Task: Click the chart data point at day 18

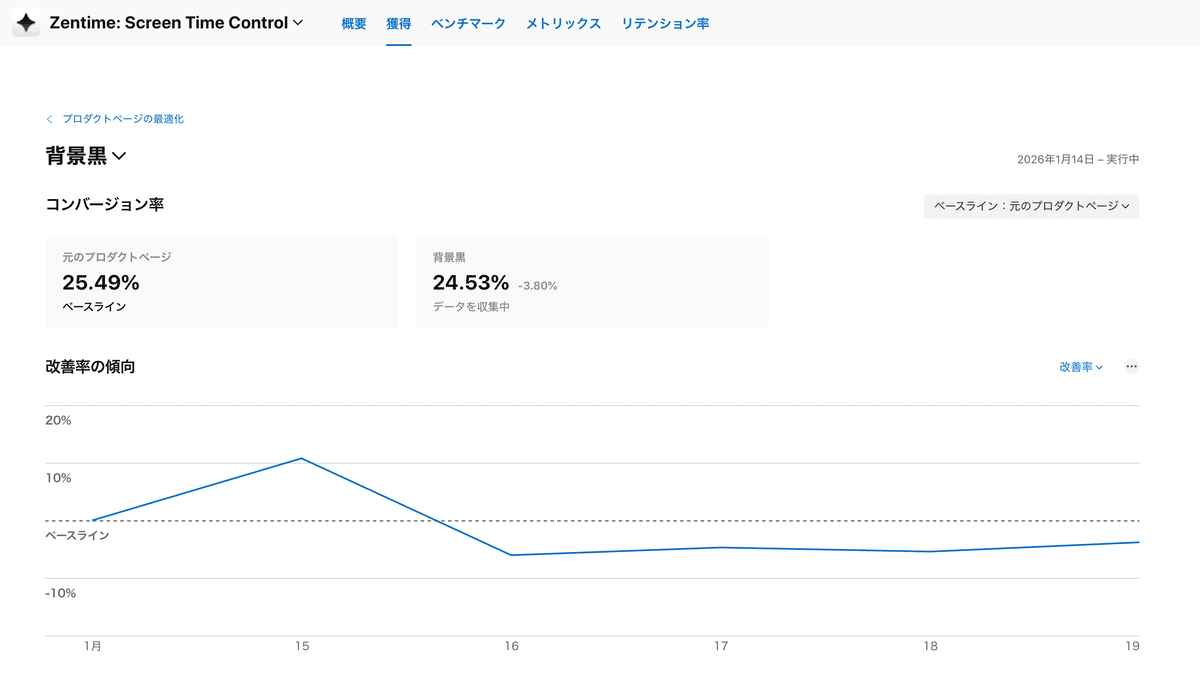Action: point(931,551)
